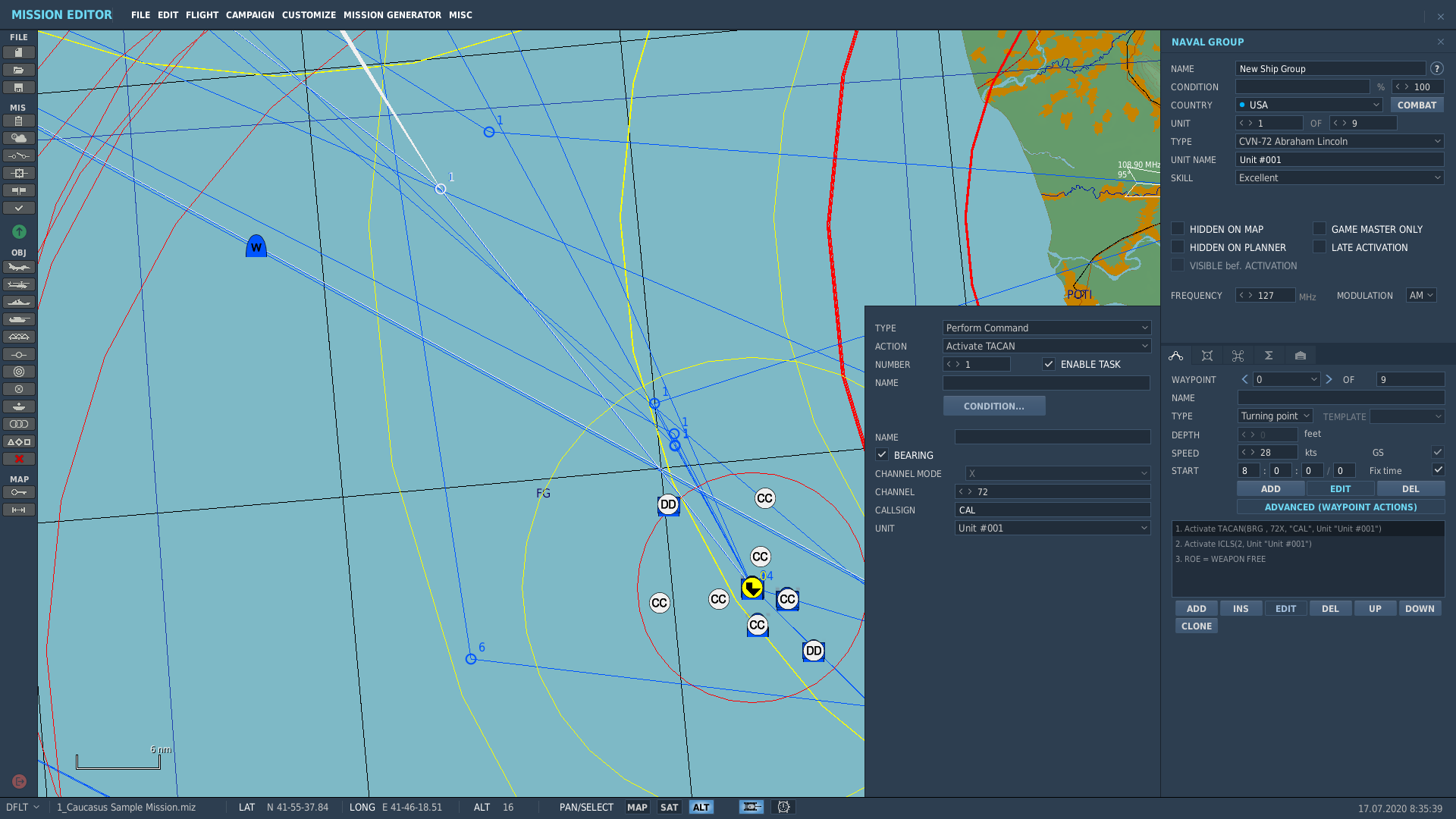Click the new mission file icon
The height and width of the screenshot is (819, 1456).
[19, 52]
